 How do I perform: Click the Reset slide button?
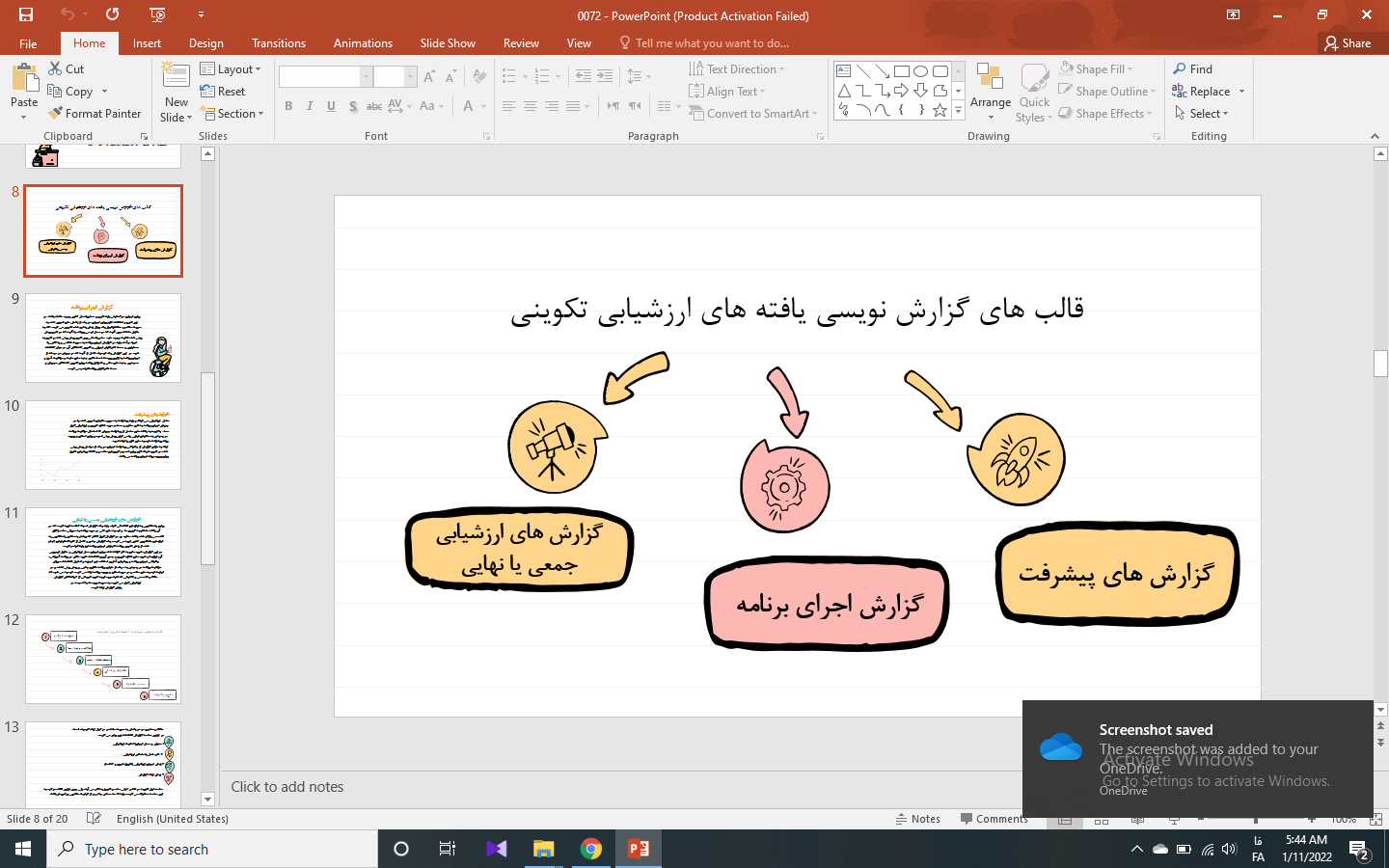click(x=224, y=92)
